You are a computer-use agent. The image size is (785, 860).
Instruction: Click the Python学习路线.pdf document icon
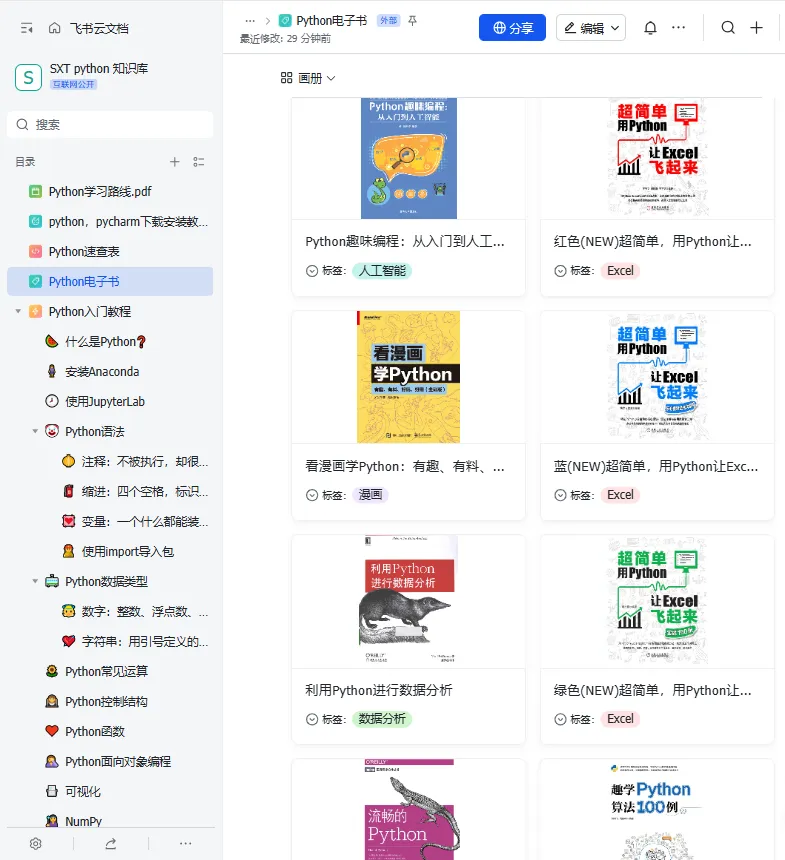click(35, 191)
